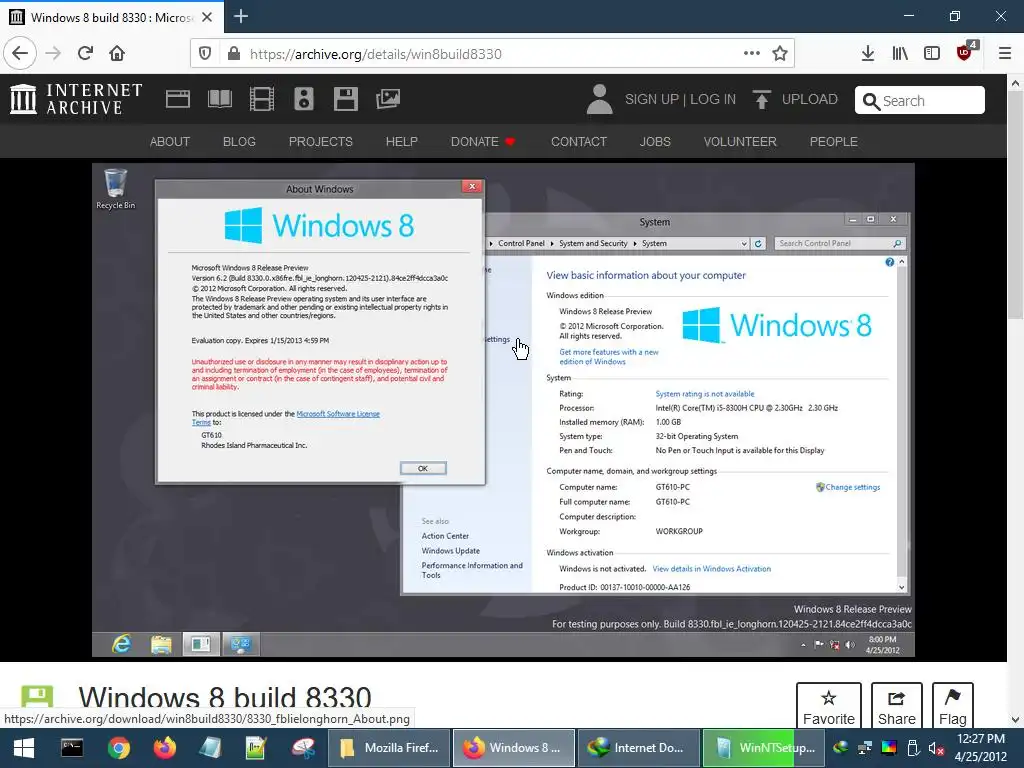1024x768 pixels.
Task: Click the UPLOAD button
Action: (795, 99)
